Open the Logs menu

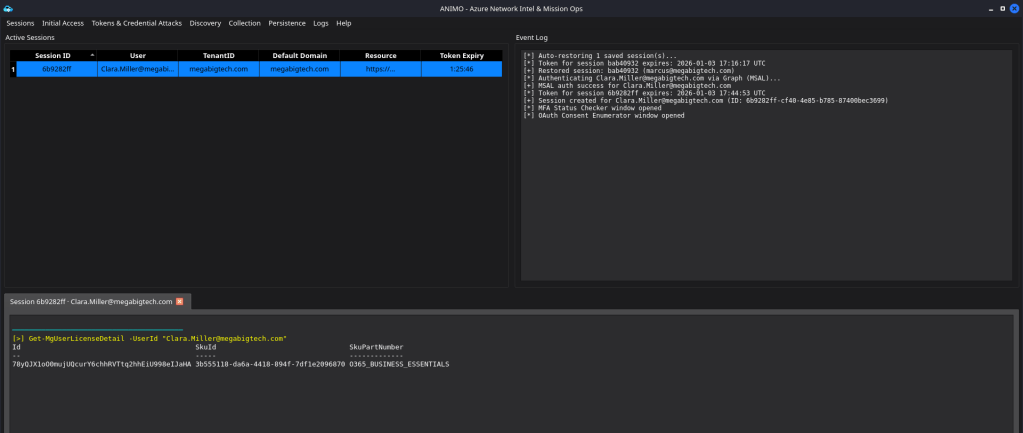(x=320, y=23)
